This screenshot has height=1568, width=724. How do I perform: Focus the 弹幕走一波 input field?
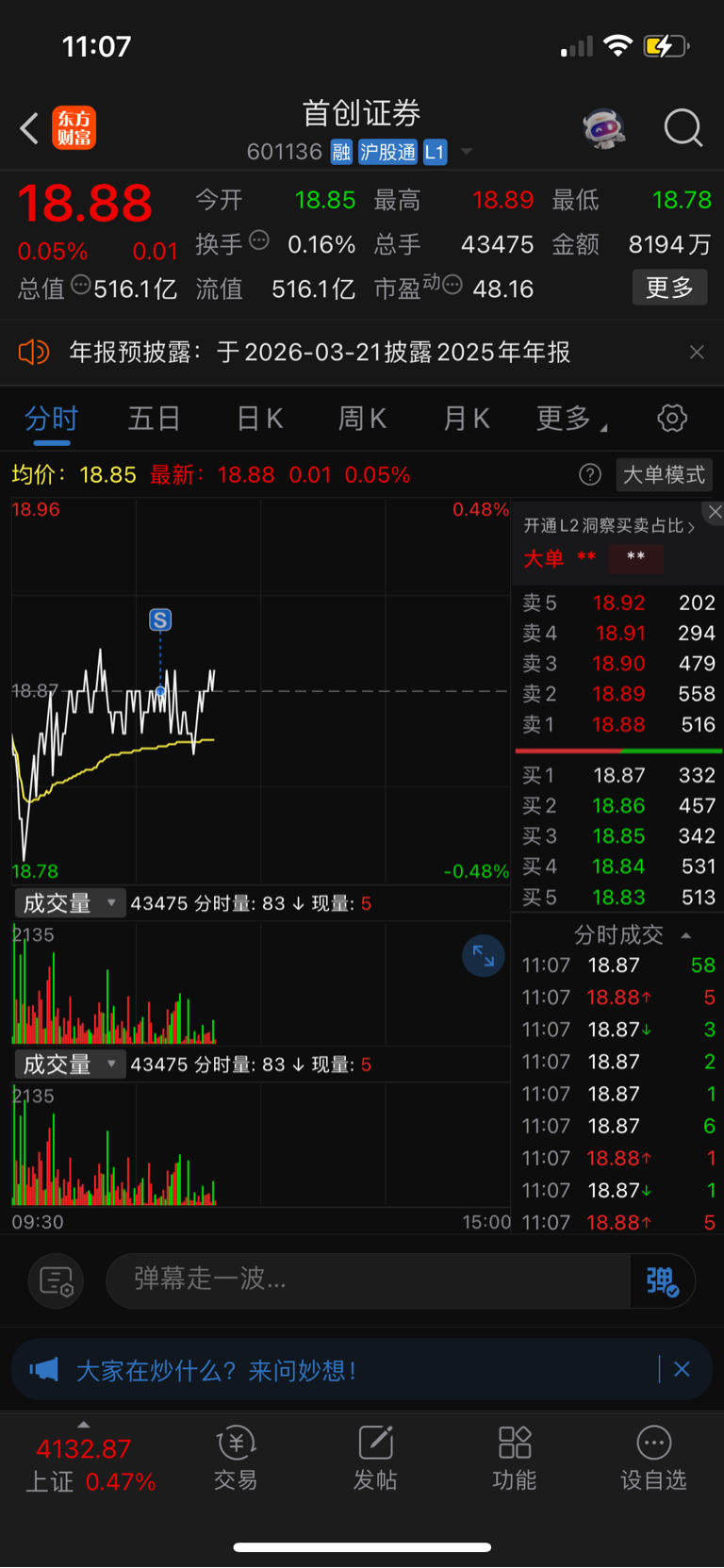pos(368,1280)
